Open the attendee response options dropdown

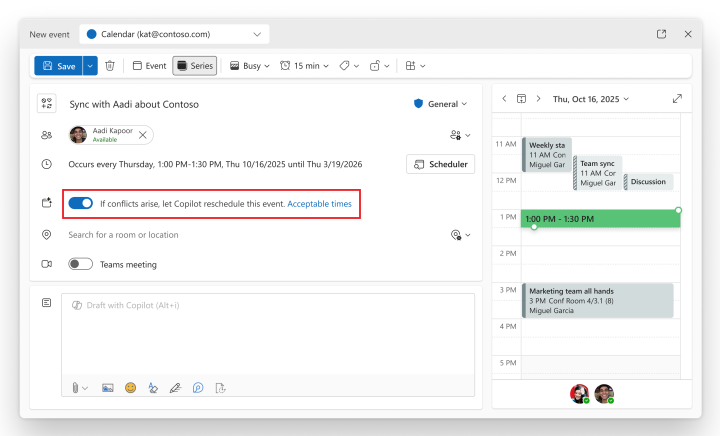pyautogui.click(x=460, y=135)
